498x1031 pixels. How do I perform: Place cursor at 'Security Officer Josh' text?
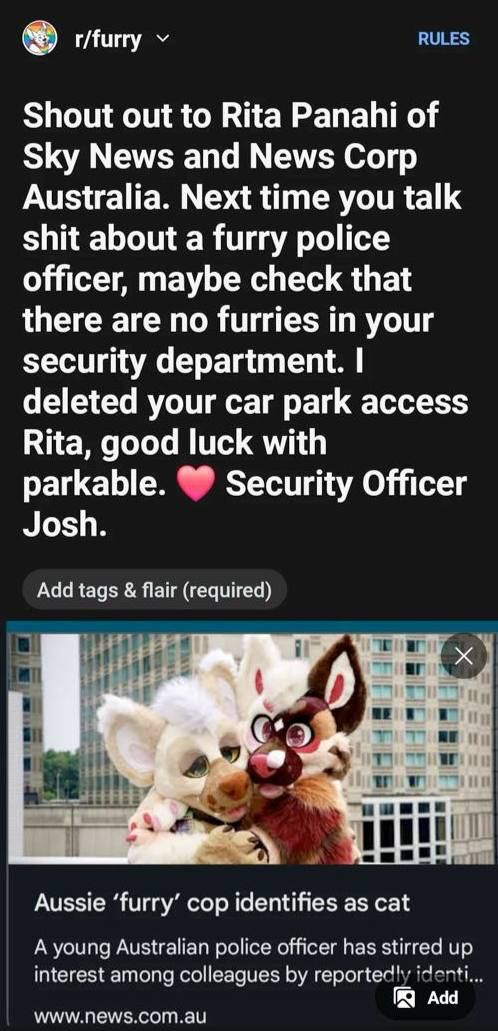[x=244, y=502]
